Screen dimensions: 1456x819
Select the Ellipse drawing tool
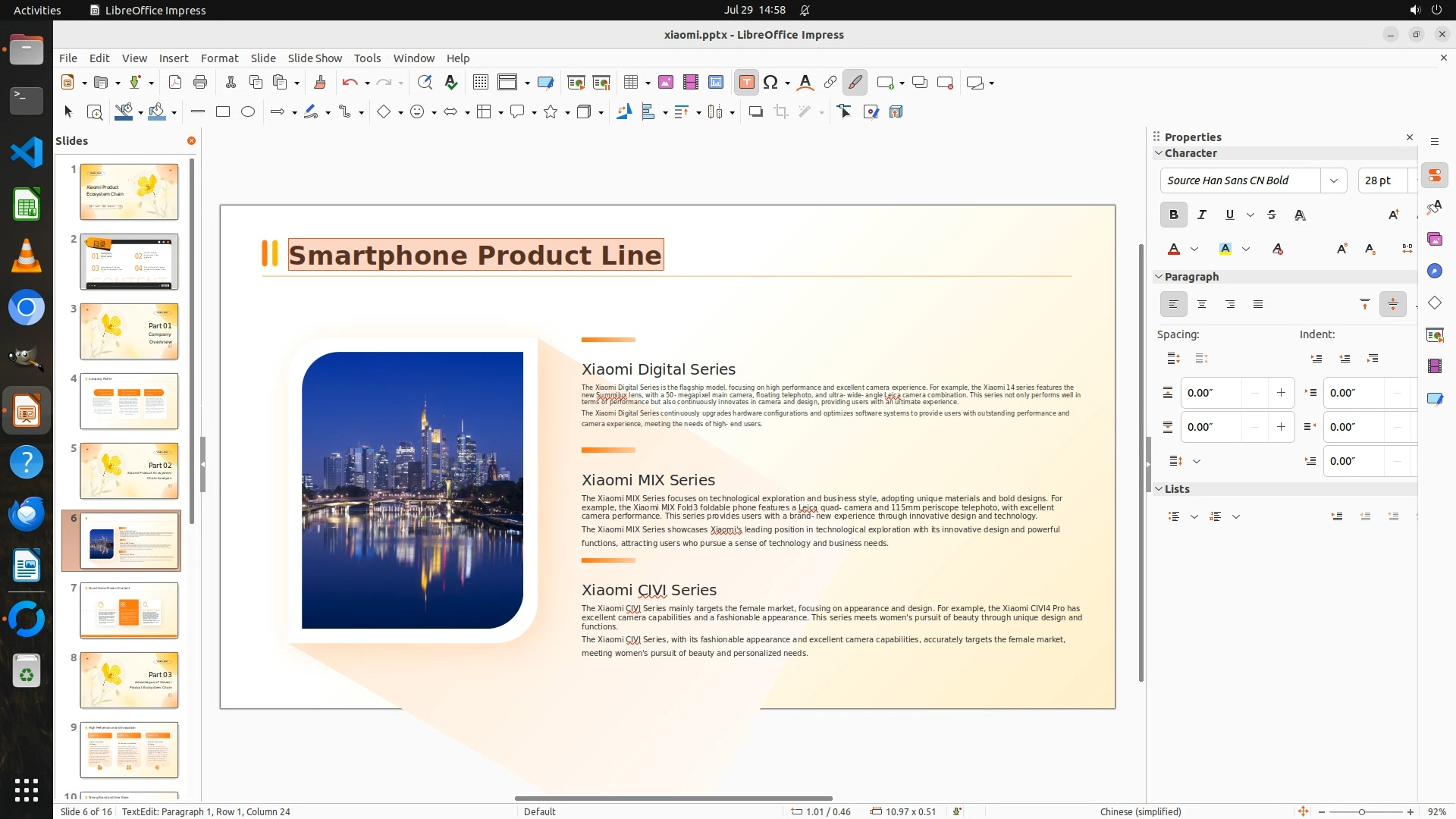(248, 112)
